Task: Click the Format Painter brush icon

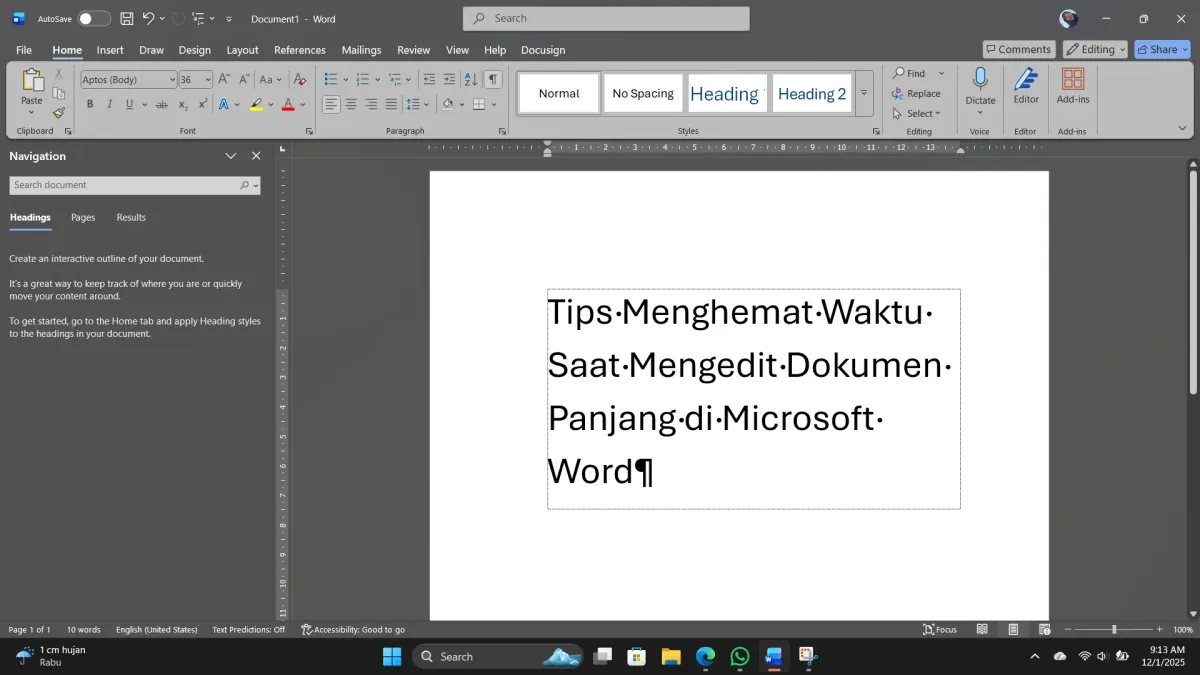Action: tap(59, 113)
